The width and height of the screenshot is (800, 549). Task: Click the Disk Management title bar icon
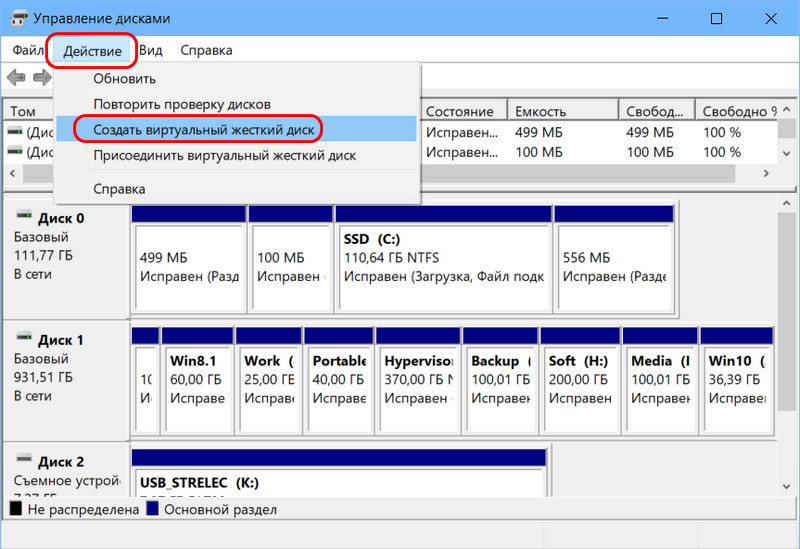click(19, 19)
